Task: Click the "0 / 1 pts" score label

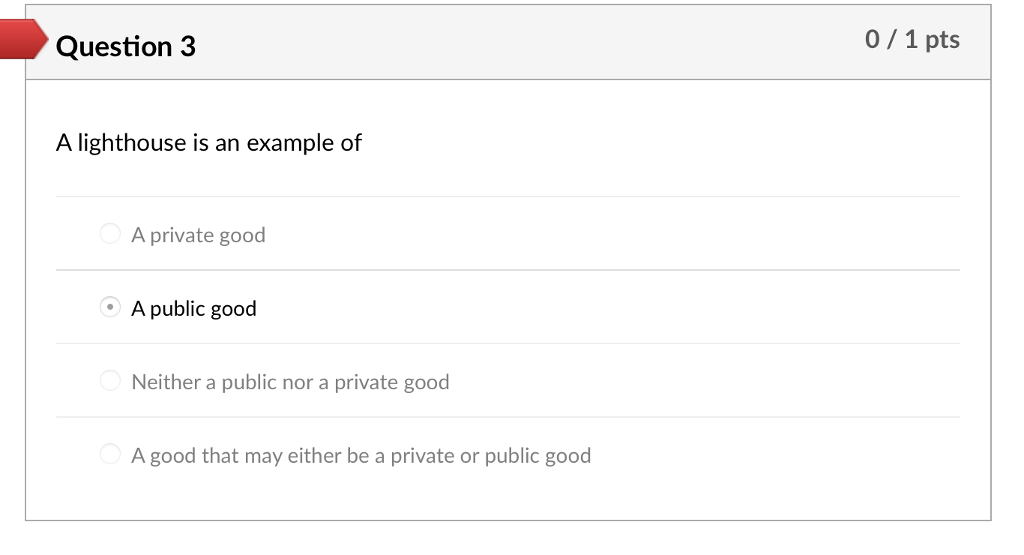Action: (x=912, y=39)
